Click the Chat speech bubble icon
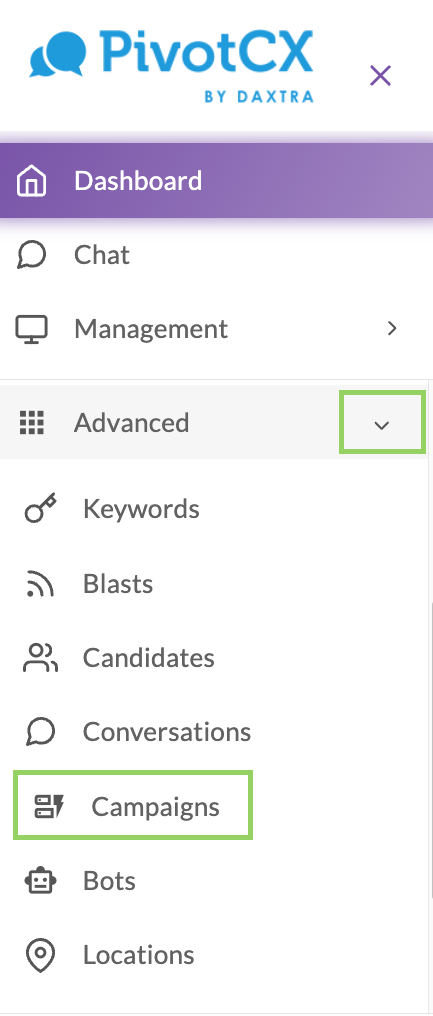The height and width of the screenshot is (1016, 433). (x=31, y=255)
